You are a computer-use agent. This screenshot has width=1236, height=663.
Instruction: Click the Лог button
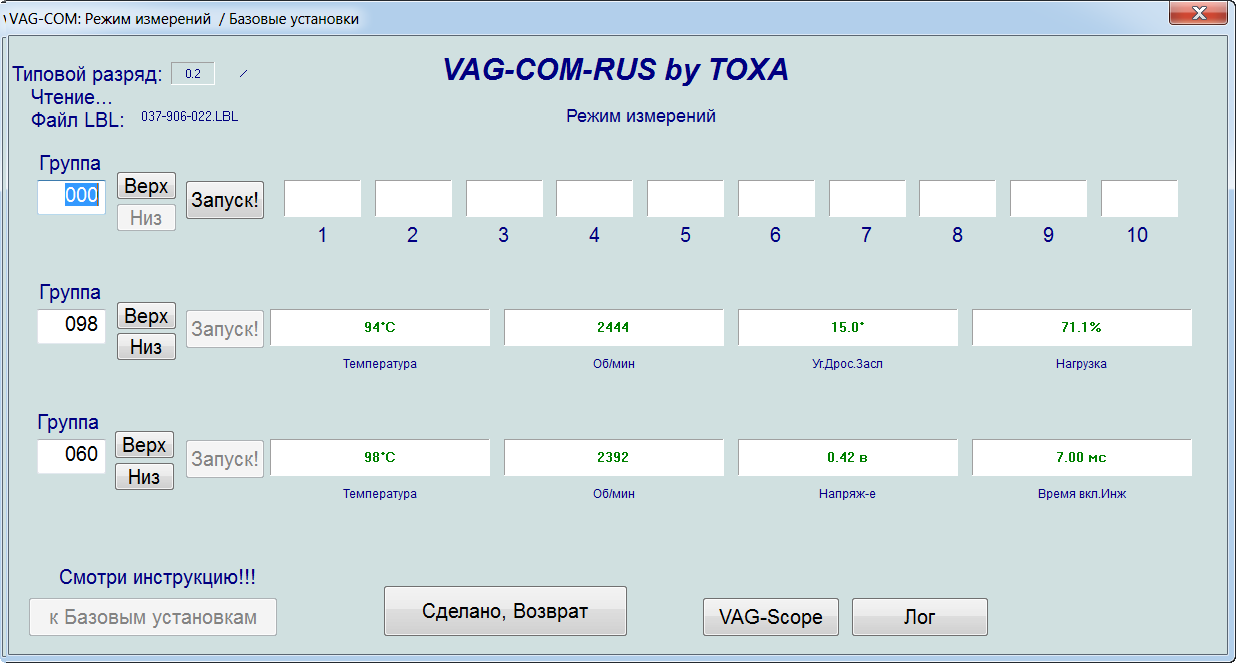coord(920,617)
